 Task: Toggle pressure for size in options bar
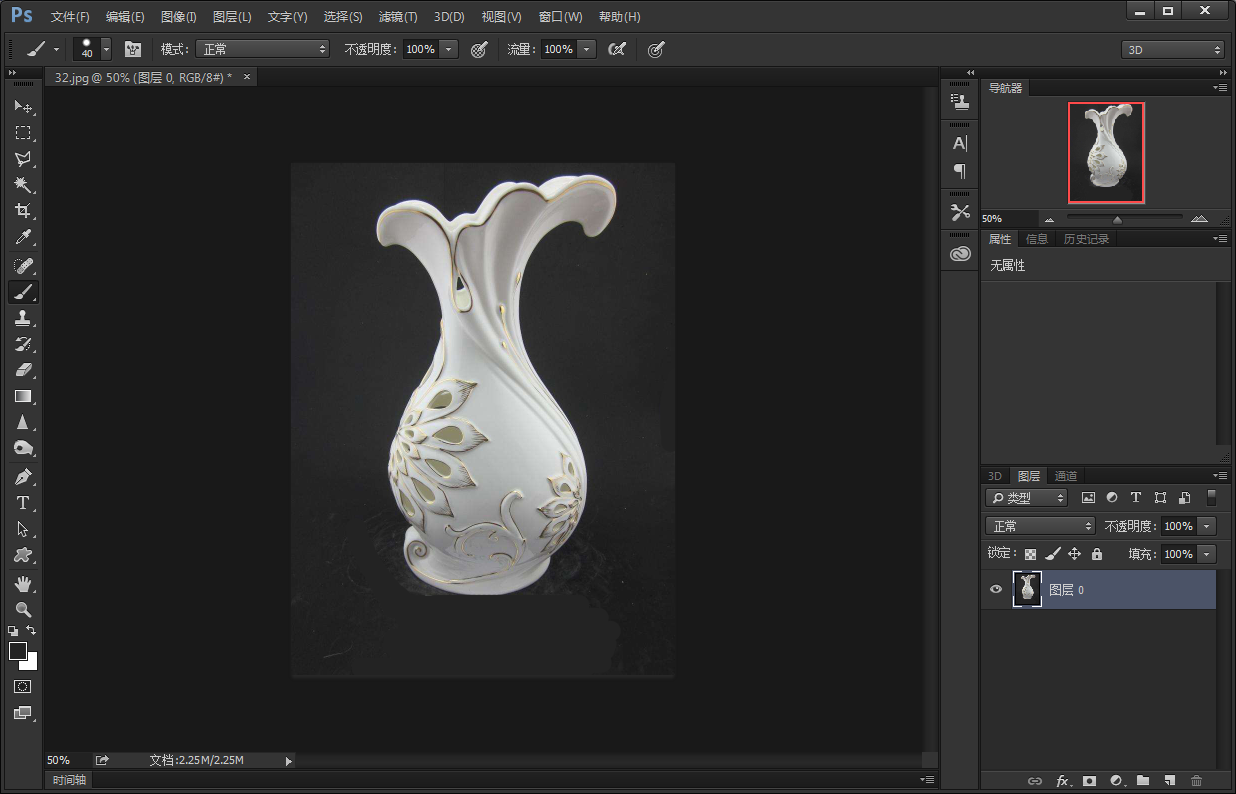pos(656,49)
